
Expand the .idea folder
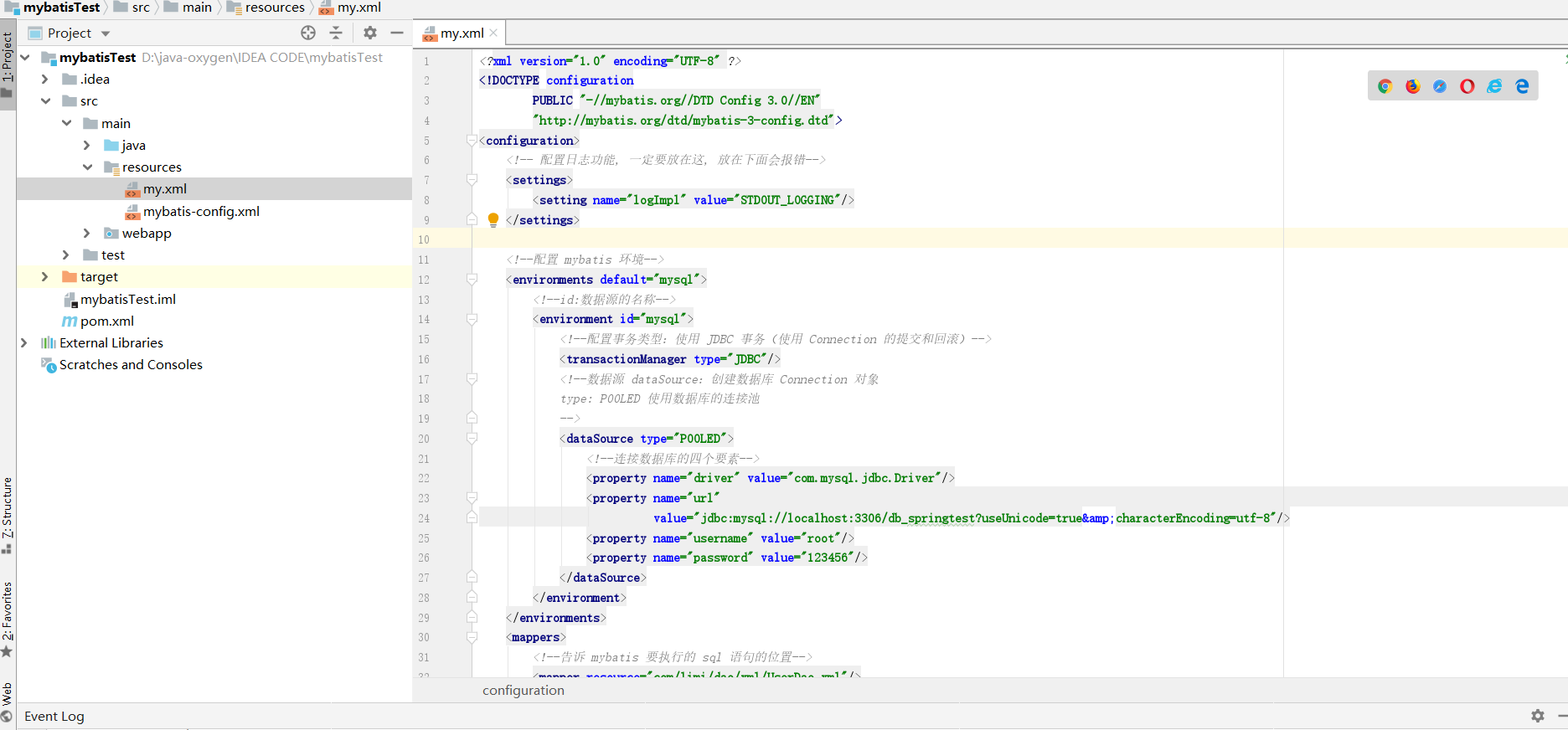click(x=45, y=79)
